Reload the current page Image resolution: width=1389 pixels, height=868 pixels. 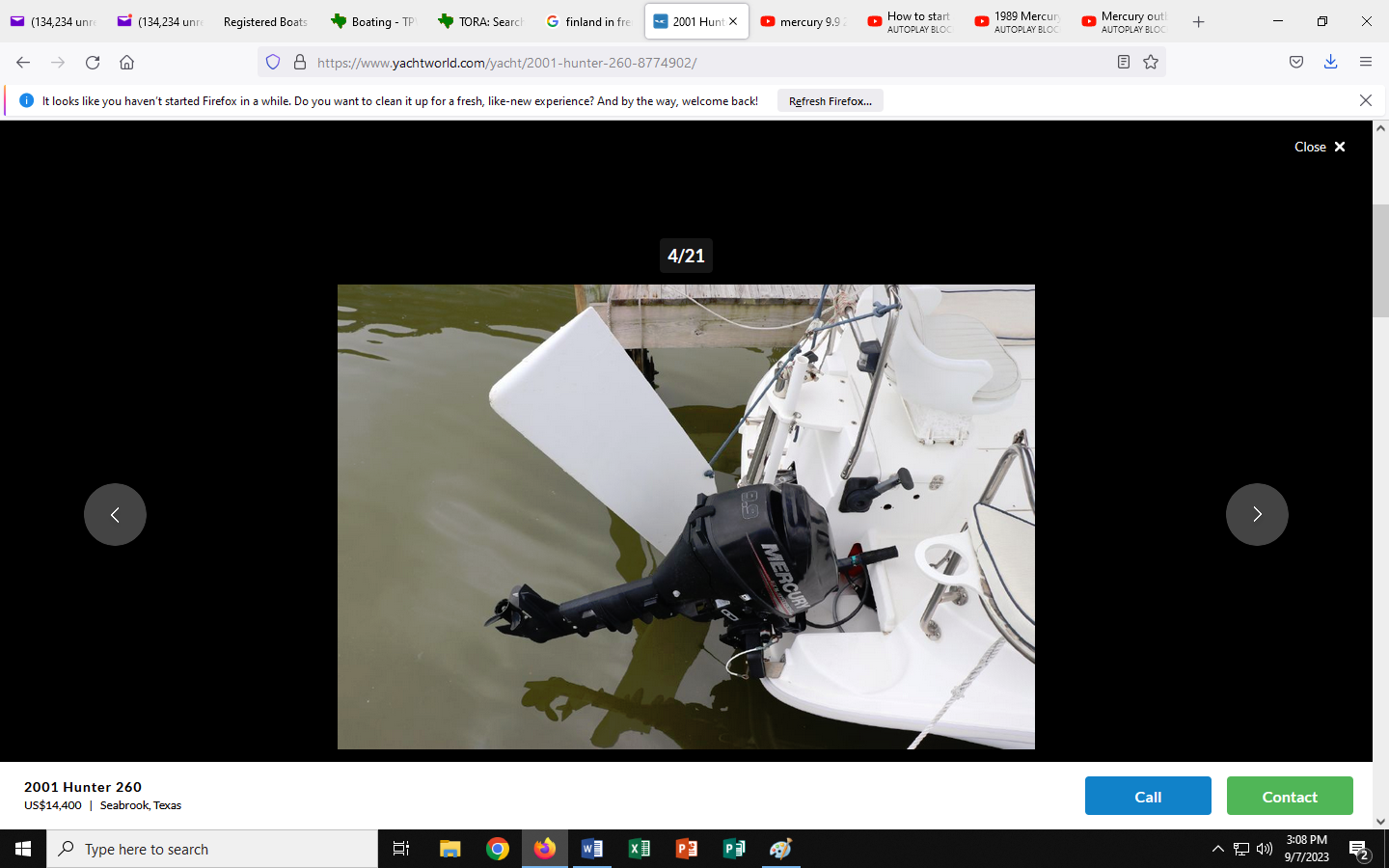(x=93, y=62)
